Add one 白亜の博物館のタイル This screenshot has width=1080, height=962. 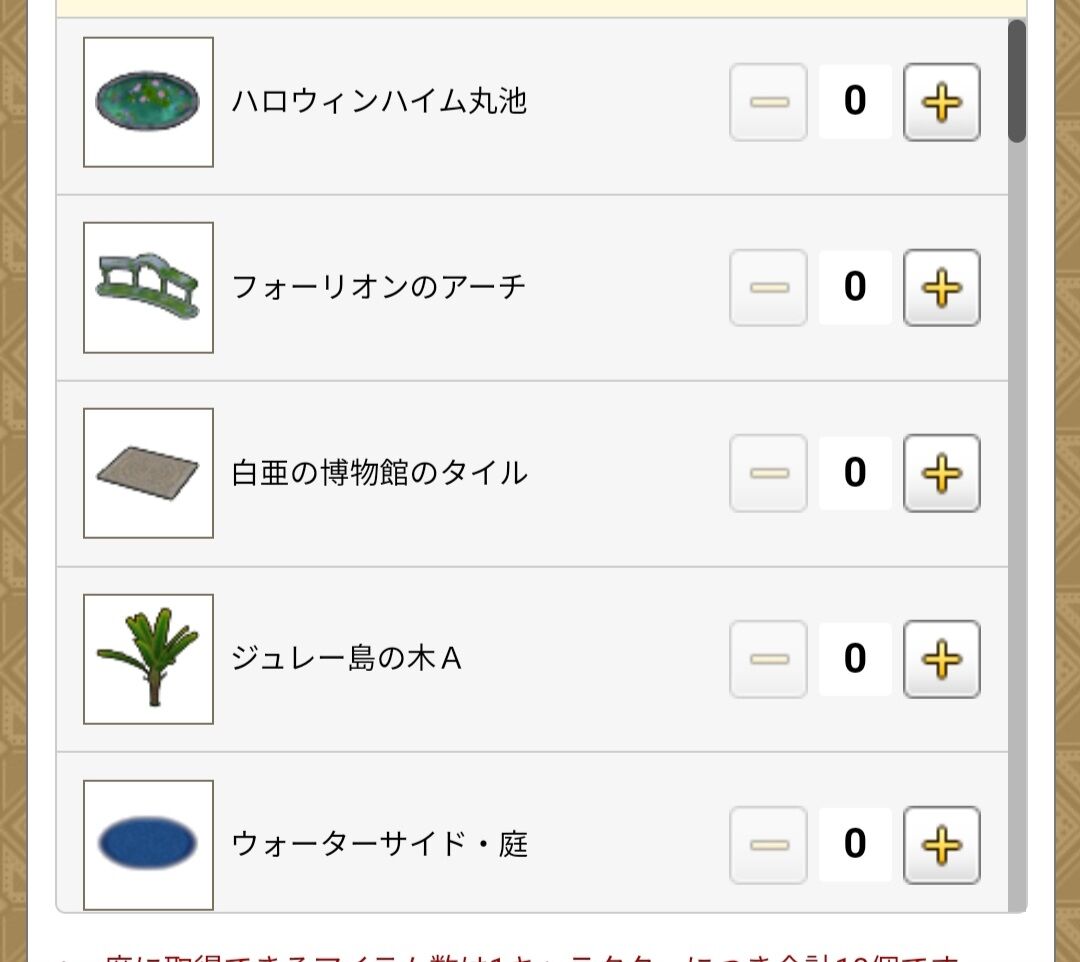[x=941, y=473]
